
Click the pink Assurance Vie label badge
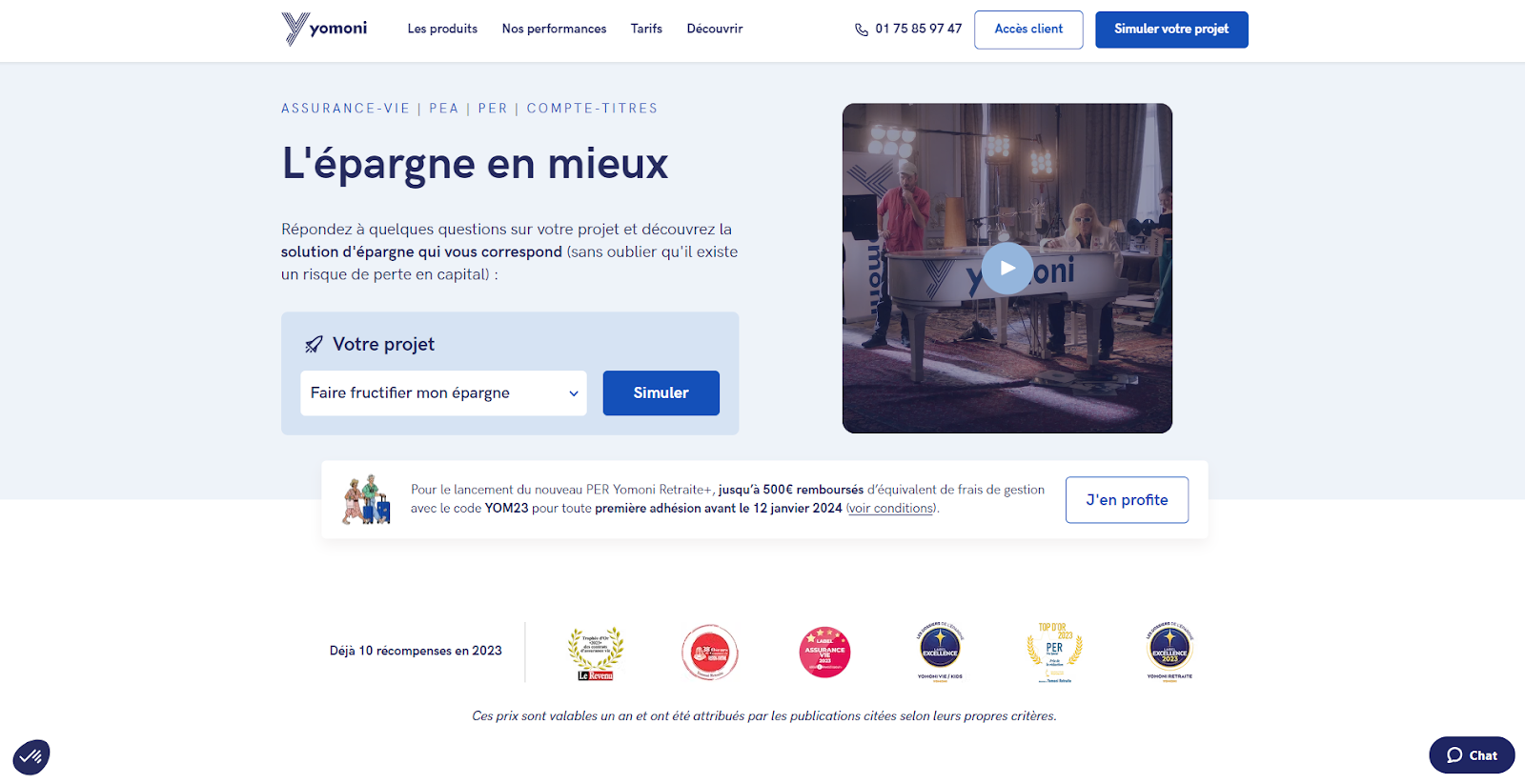[824, 653]
